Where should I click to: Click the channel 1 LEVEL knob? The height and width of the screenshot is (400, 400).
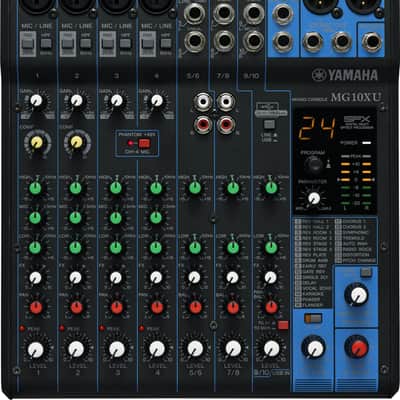pos(35,349)
